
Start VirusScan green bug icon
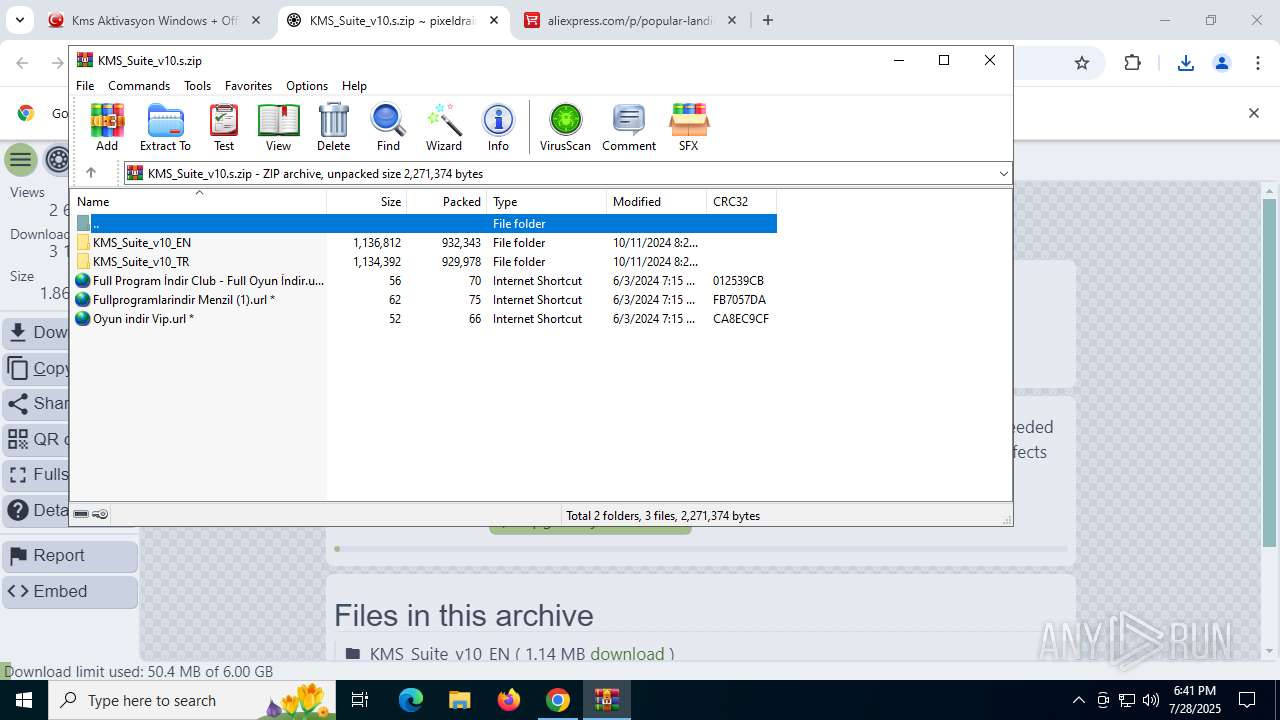click(x=565, y=127)
